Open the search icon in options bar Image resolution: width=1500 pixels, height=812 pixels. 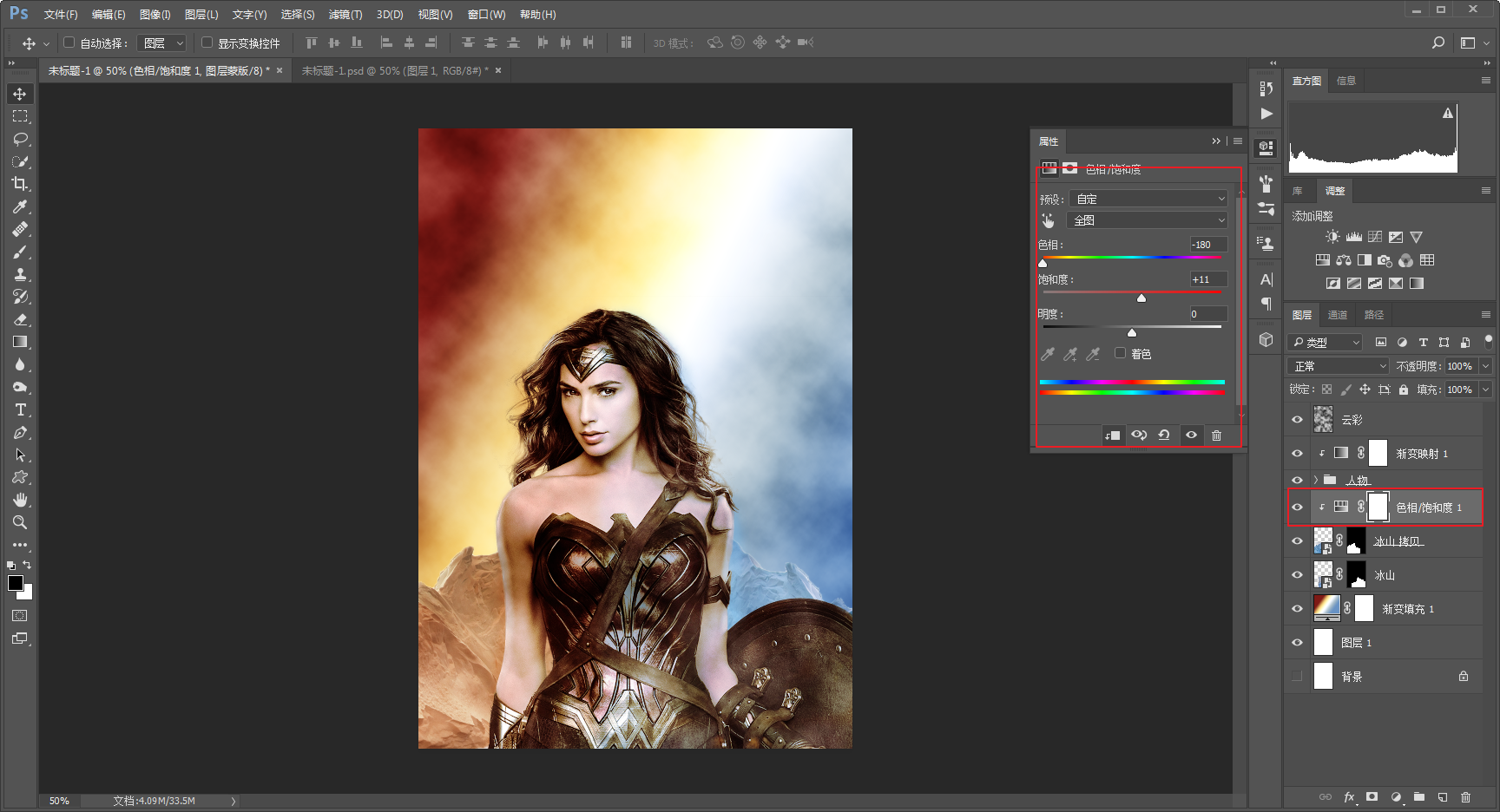click(x=1438, y=43)
